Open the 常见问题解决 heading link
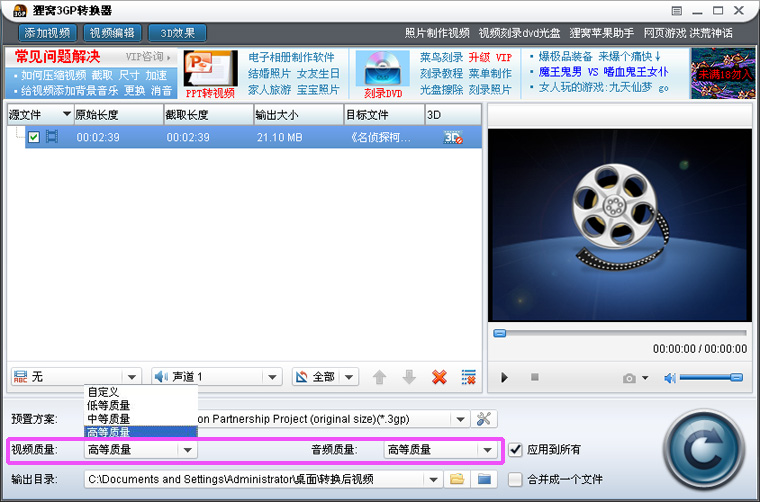Viewport: 760px width, 502px height. [57, 57]
